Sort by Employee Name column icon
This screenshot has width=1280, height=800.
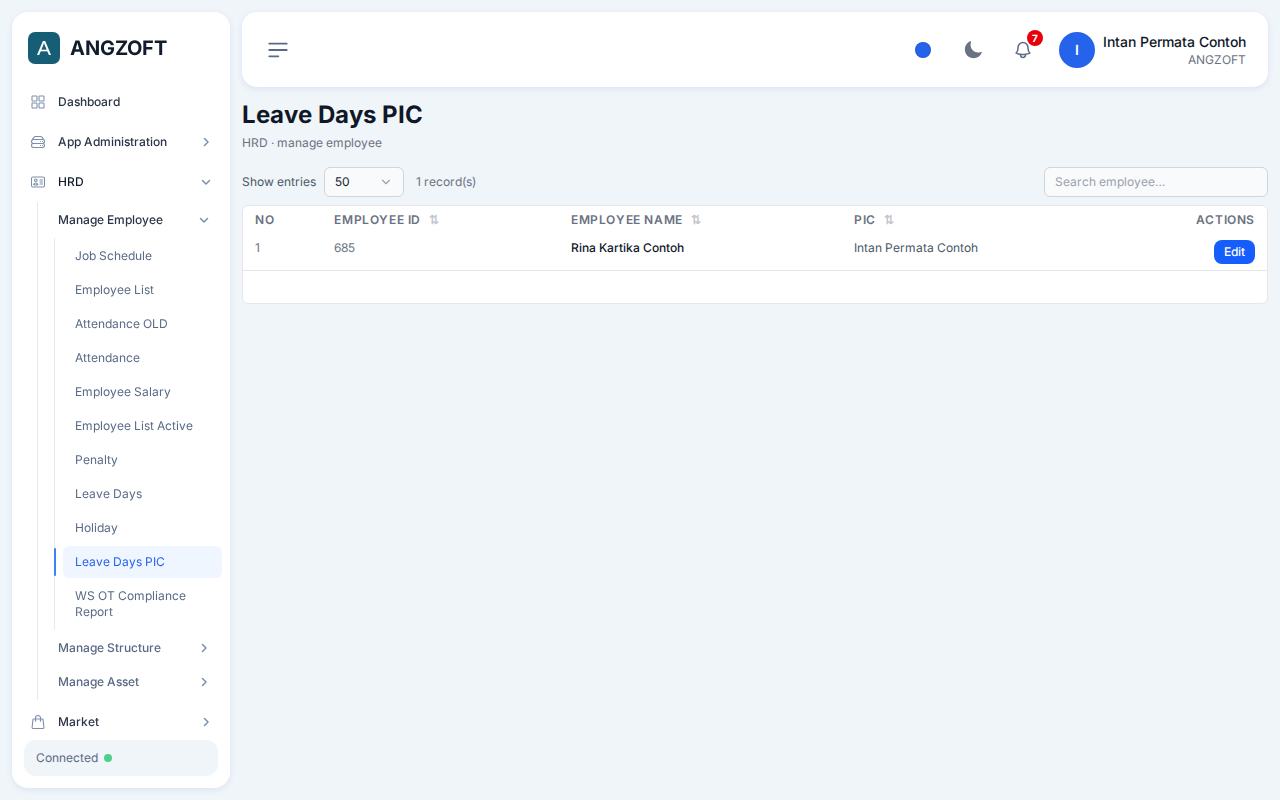coord(696,220)
